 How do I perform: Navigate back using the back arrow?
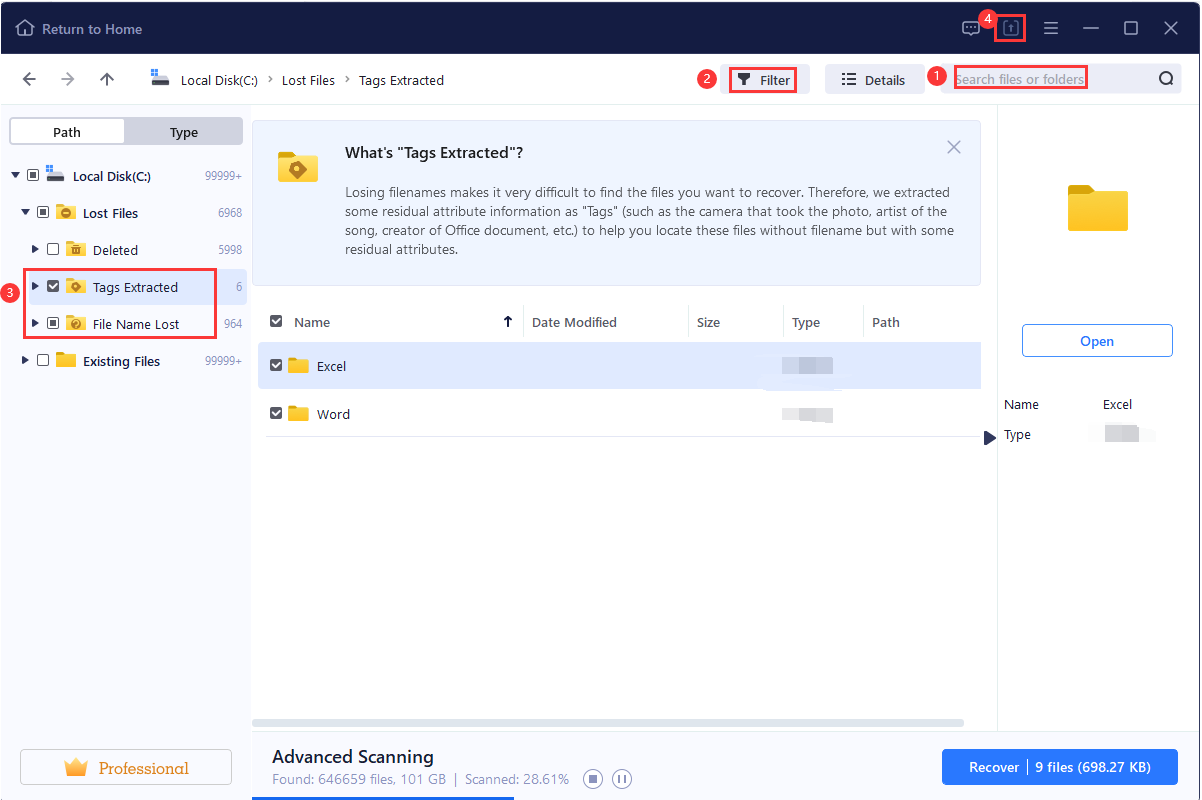(x=29, y=78)
